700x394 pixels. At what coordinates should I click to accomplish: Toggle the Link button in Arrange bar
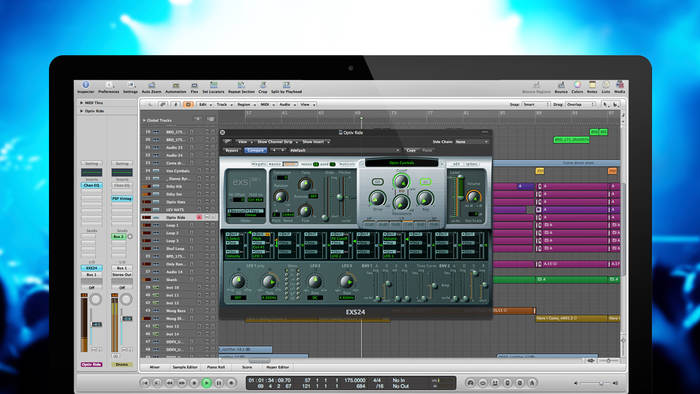point(163,104)
